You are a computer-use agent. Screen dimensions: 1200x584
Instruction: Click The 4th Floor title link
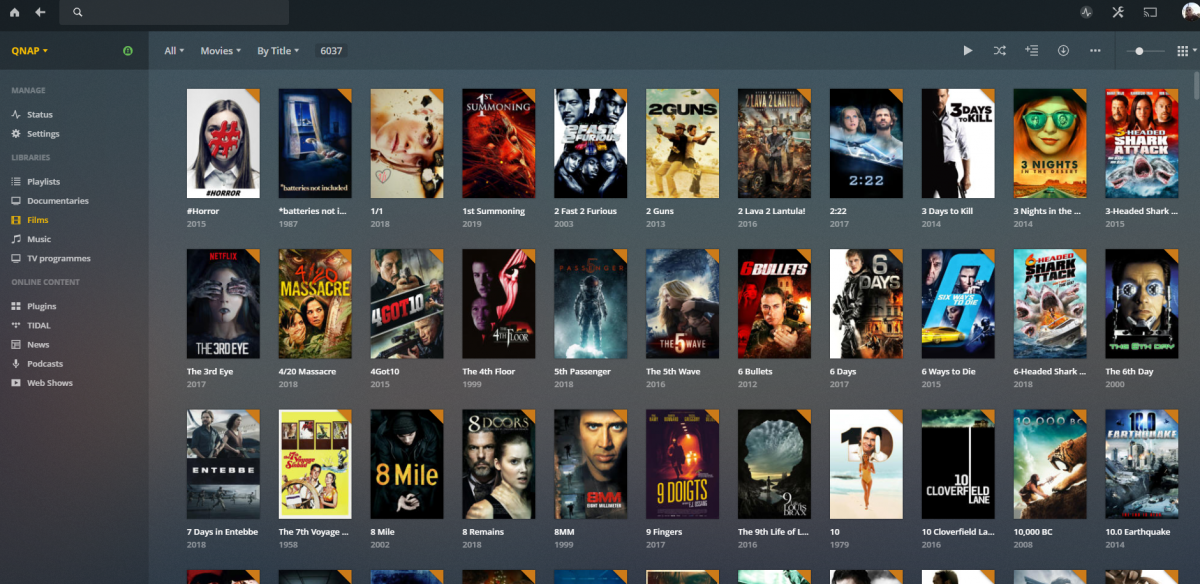click(x=489, y=371)
